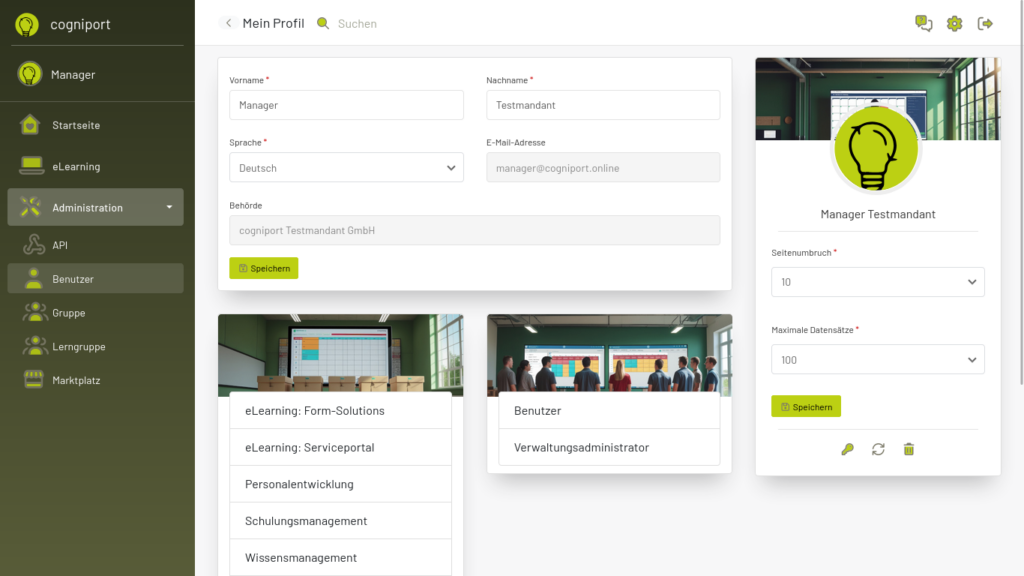The height and width of the screenshot is (576, 1024).
Task: Click the back arrow beside Mein Profil
Action: click(x=228, y=23)
